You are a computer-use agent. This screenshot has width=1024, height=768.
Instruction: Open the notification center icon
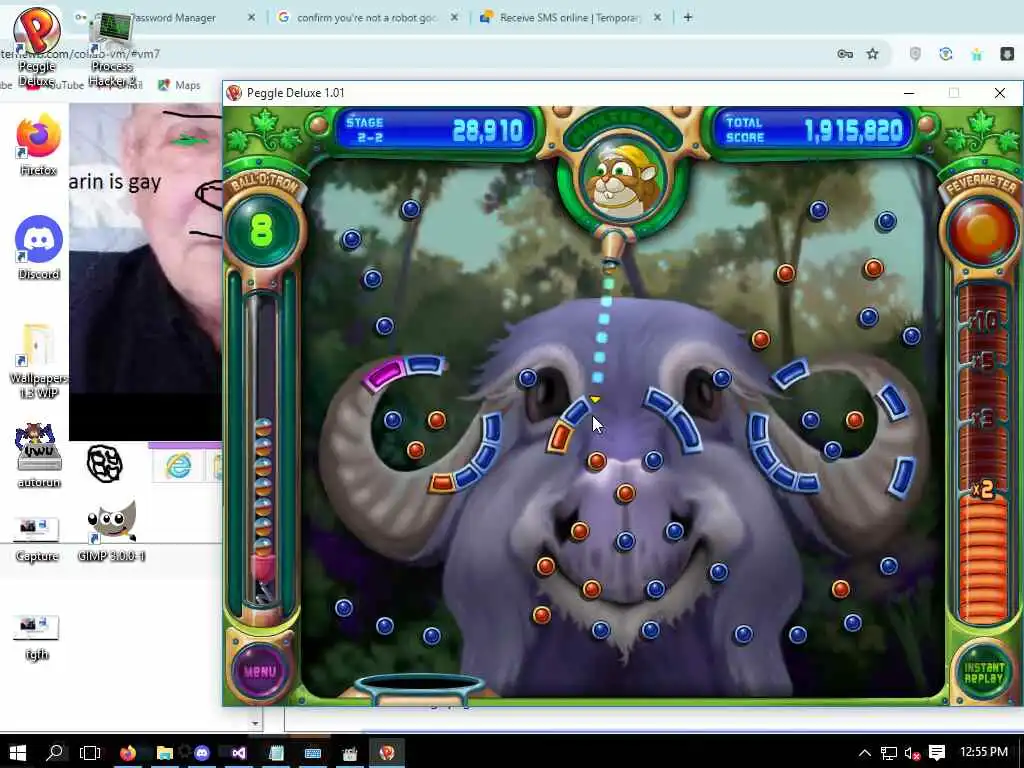937,753
